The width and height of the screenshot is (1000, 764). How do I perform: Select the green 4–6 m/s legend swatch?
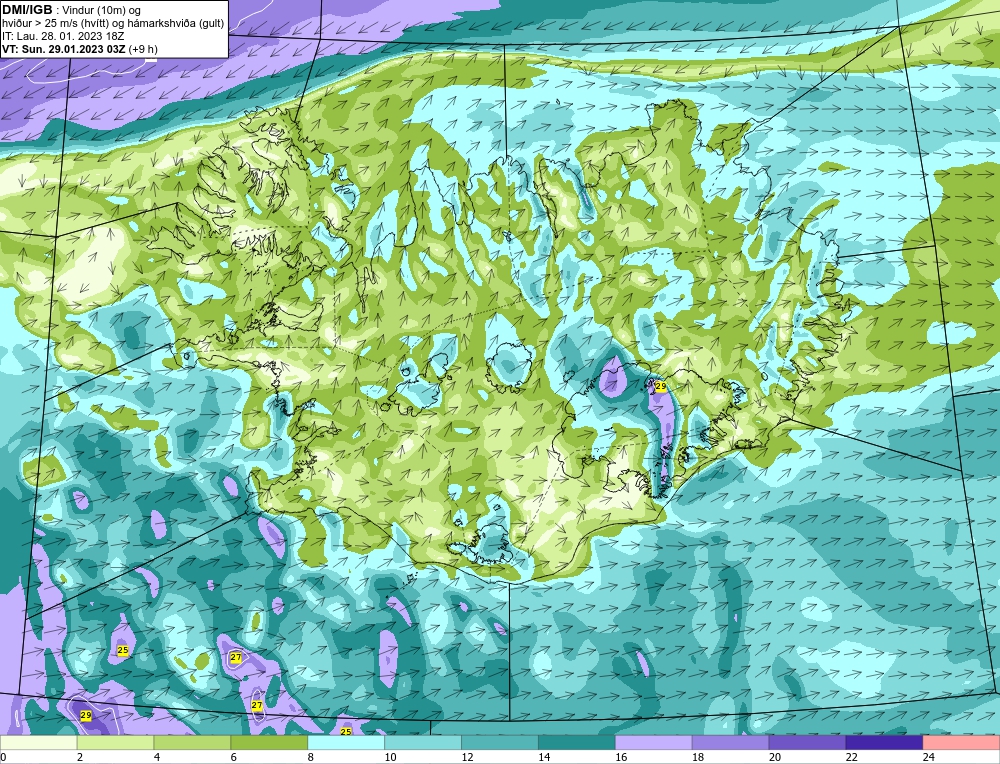(x=193, y=742)
